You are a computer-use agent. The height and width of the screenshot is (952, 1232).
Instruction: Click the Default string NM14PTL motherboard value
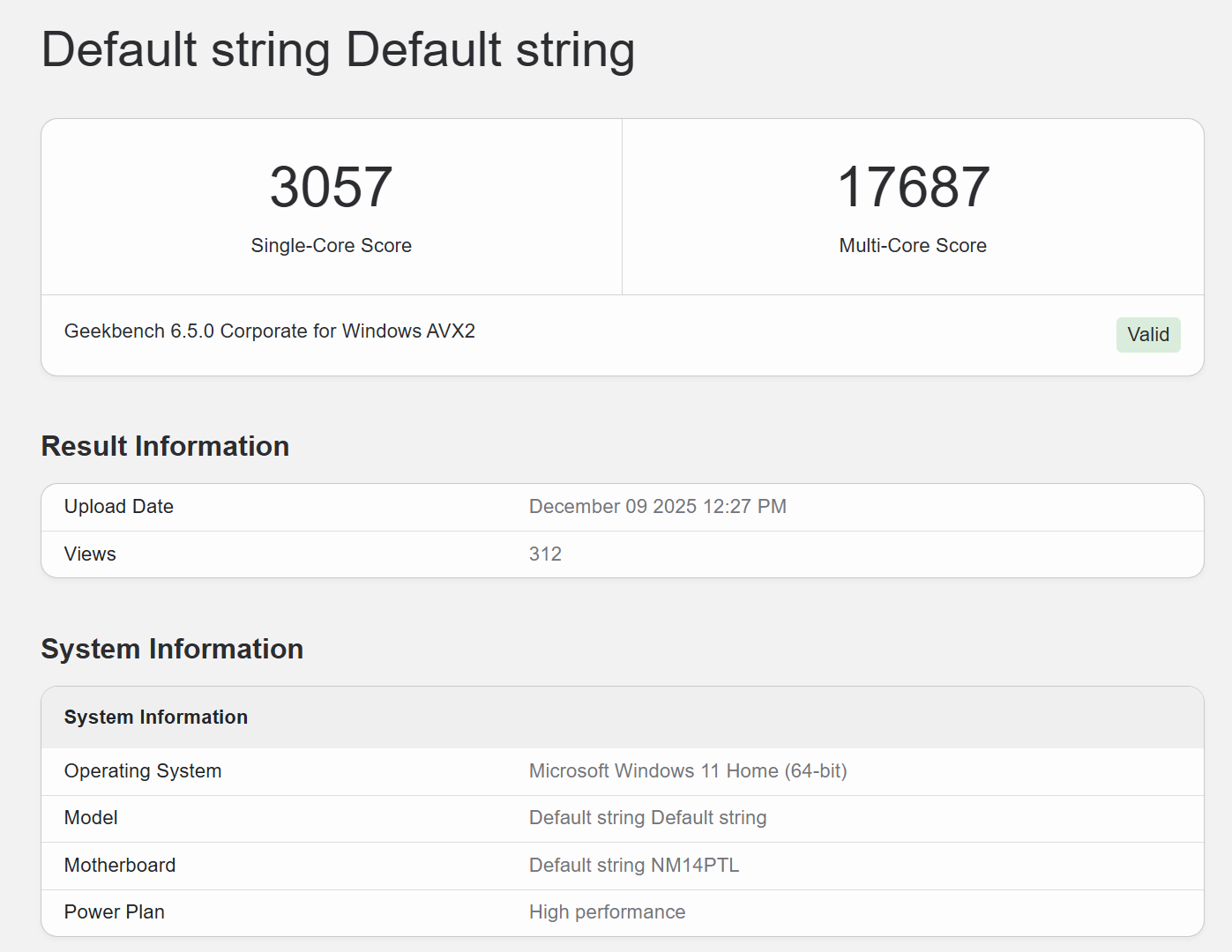pyautogui.click(x=633, y=866)
